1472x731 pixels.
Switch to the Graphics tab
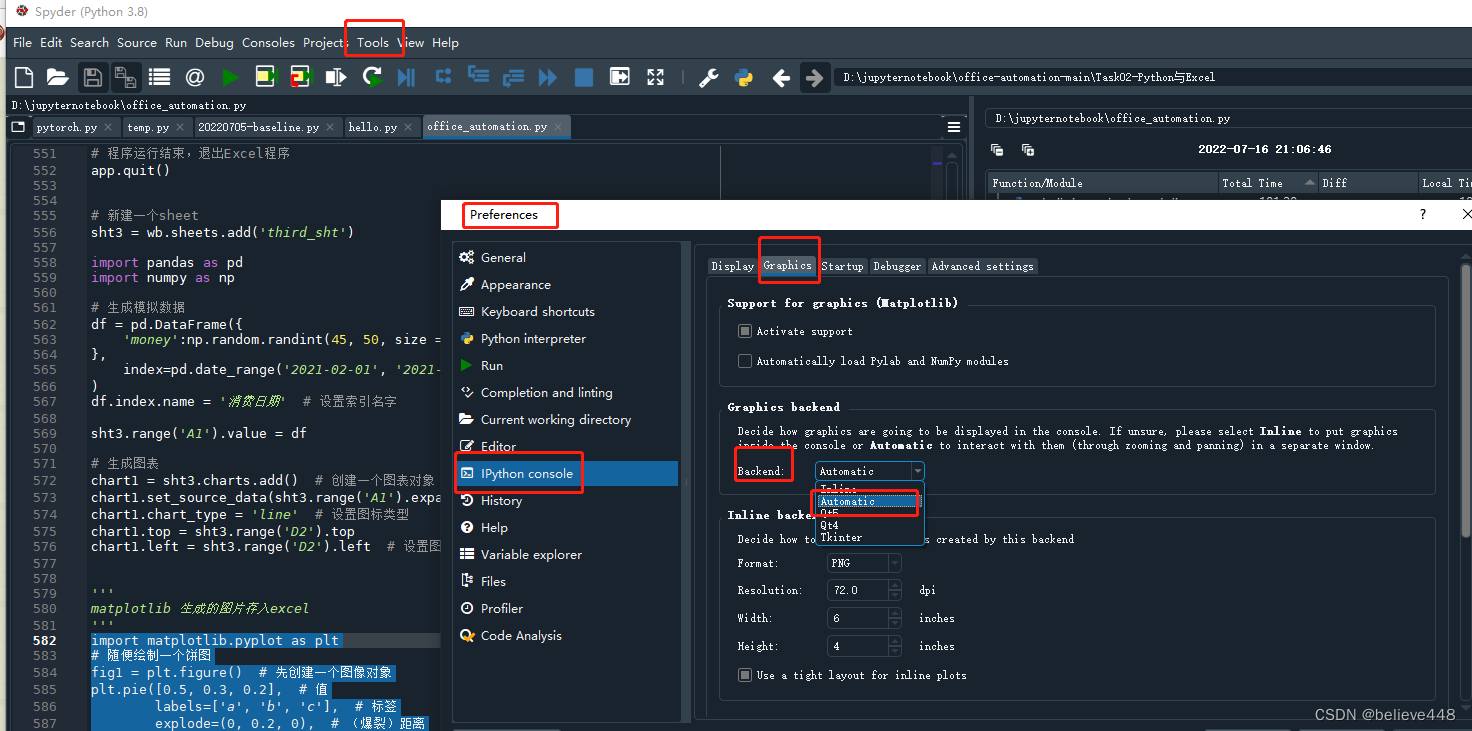coord(788,265)
